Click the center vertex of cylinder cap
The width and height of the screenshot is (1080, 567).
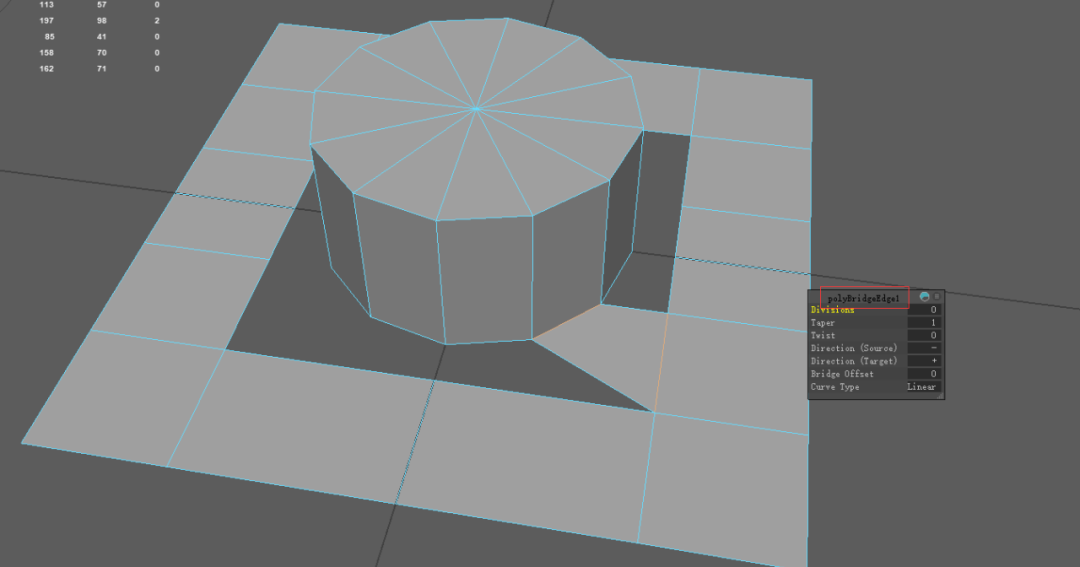pos(476,108)
